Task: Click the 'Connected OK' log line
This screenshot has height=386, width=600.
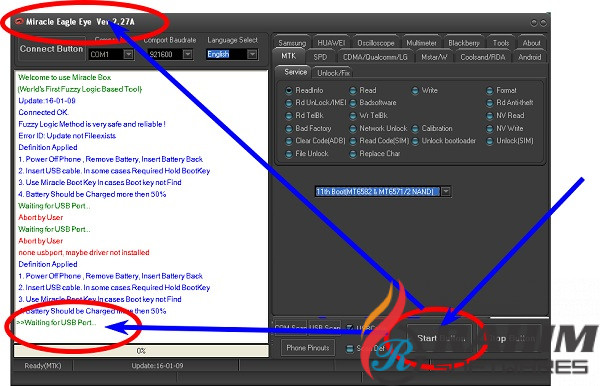Action: (43, 112)
